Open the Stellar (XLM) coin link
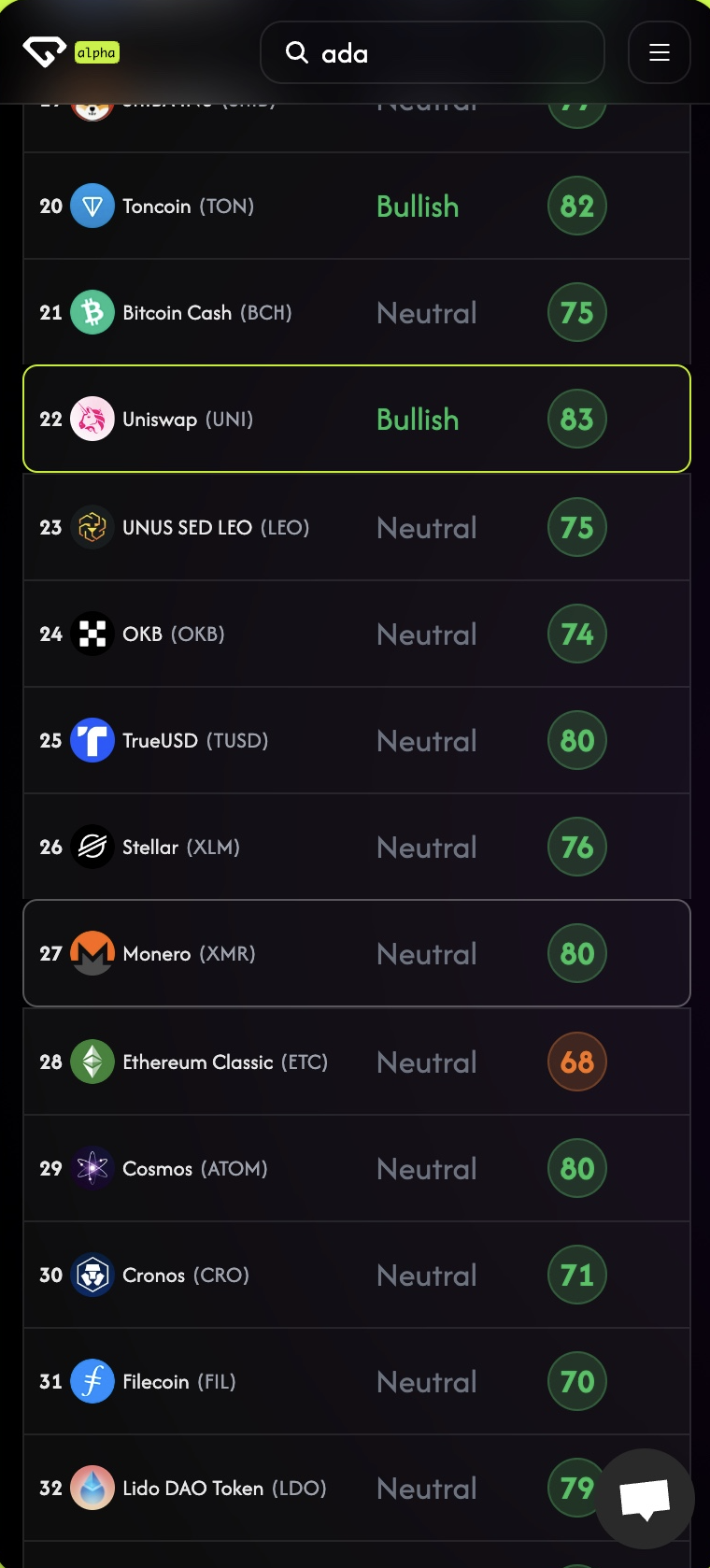The height and width of the screenshot is (1568, 710). pos(181,848)
